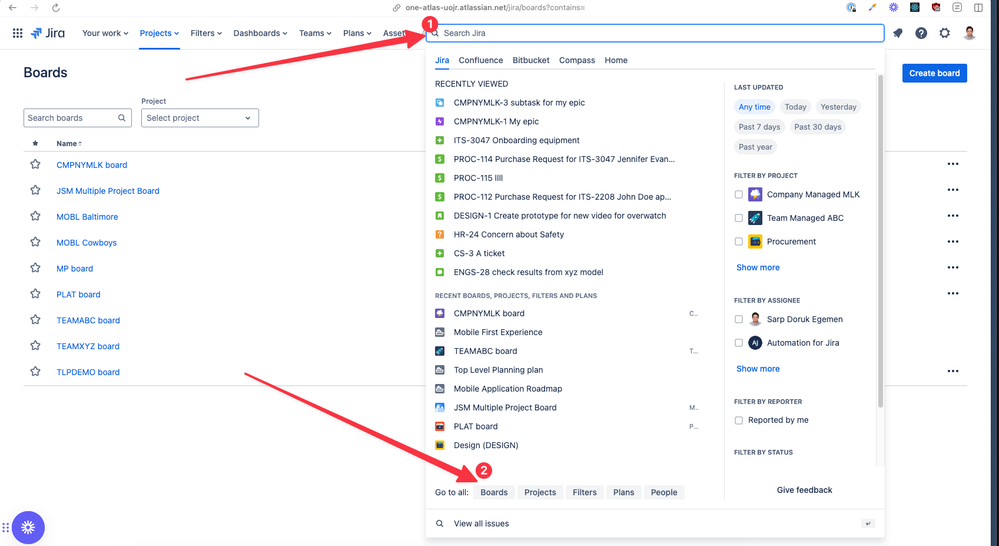This screenshot has height=546, width=999.
Task: Expand the Plans menu
Action: pos(357,33)
